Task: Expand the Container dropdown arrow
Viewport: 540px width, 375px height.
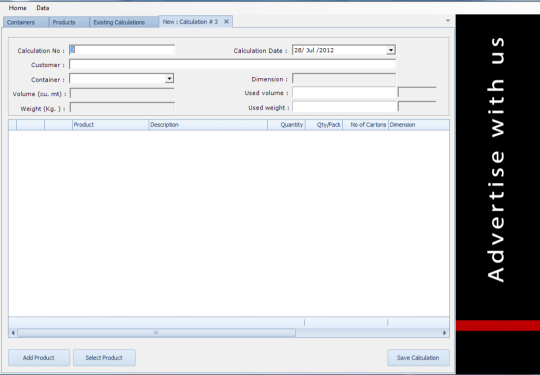Action: click(x=169, y=79)
